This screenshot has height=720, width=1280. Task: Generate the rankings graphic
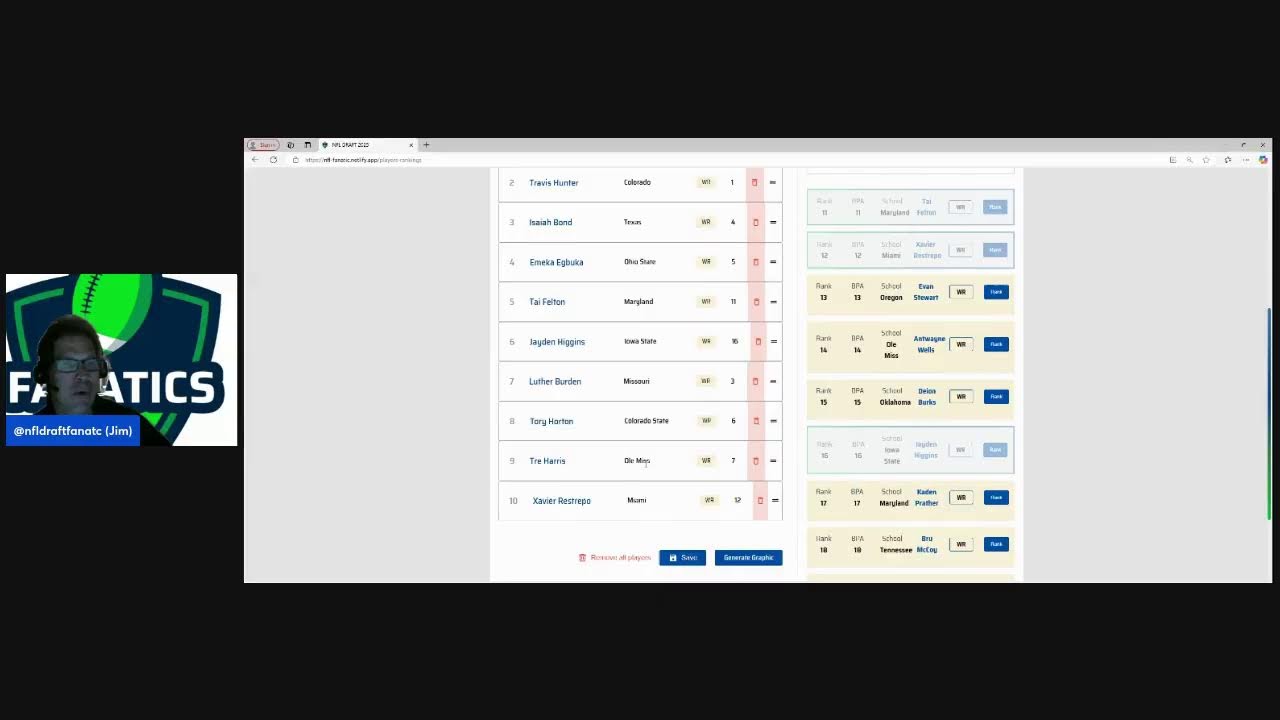(x=749, y=558)
